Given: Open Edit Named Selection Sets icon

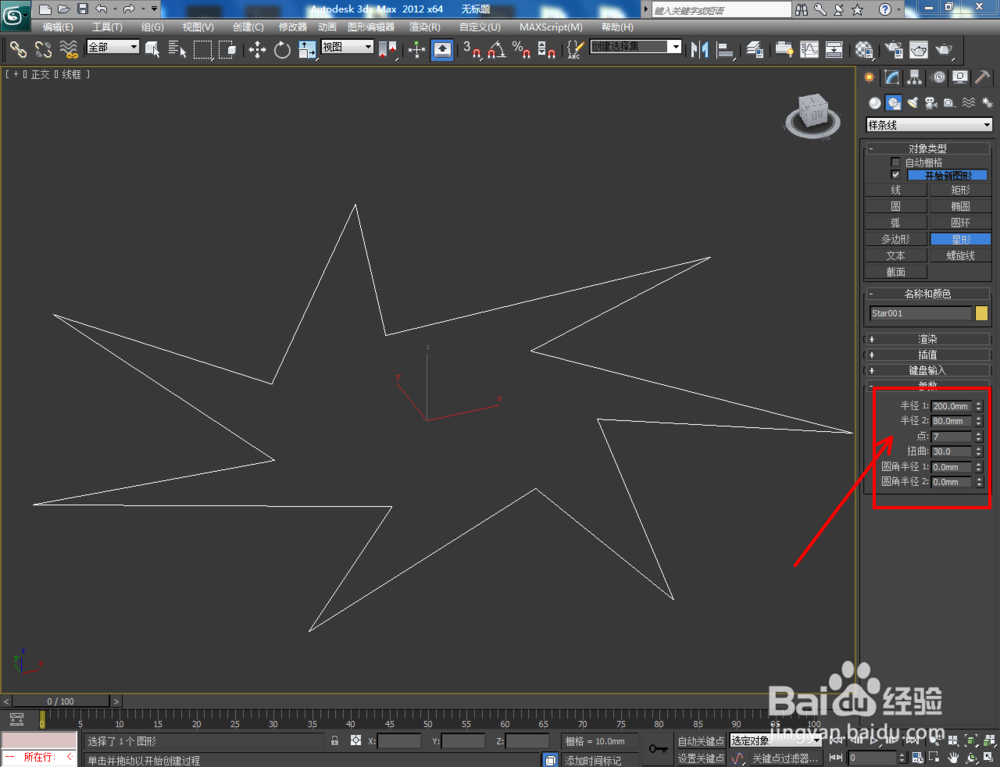Looking at the screenshot, I should (x=575, y=49).
